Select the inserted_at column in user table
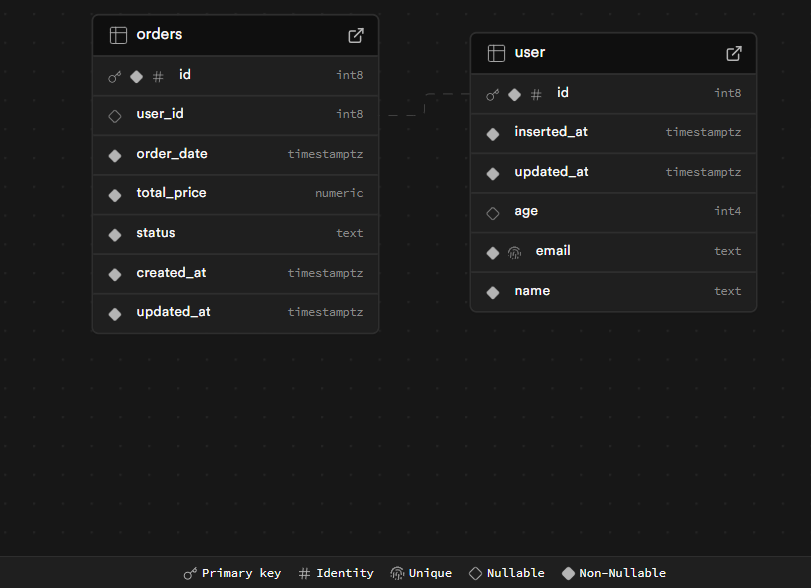The height and width of the screenshot is (588, 811). point(613,132)
